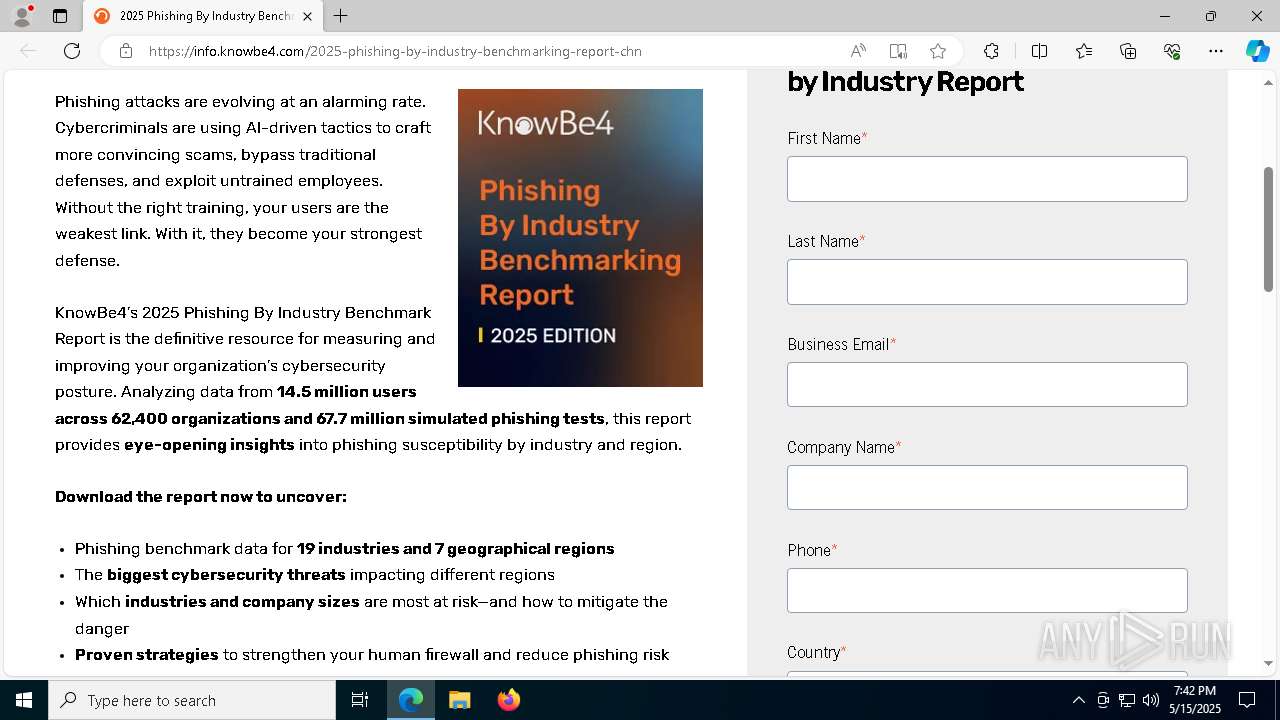Click the taskbar search box
1280x720 pixels.
(192, 700)
